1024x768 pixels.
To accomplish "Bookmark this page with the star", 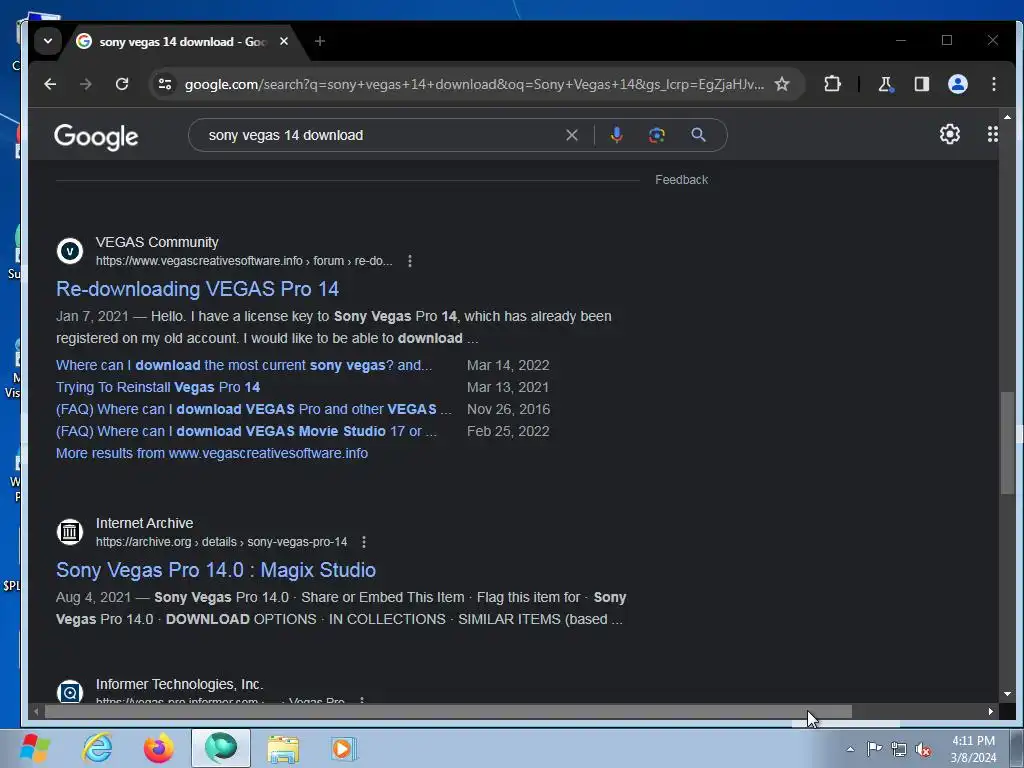I will pyautogui.click(x=782, y=84).
